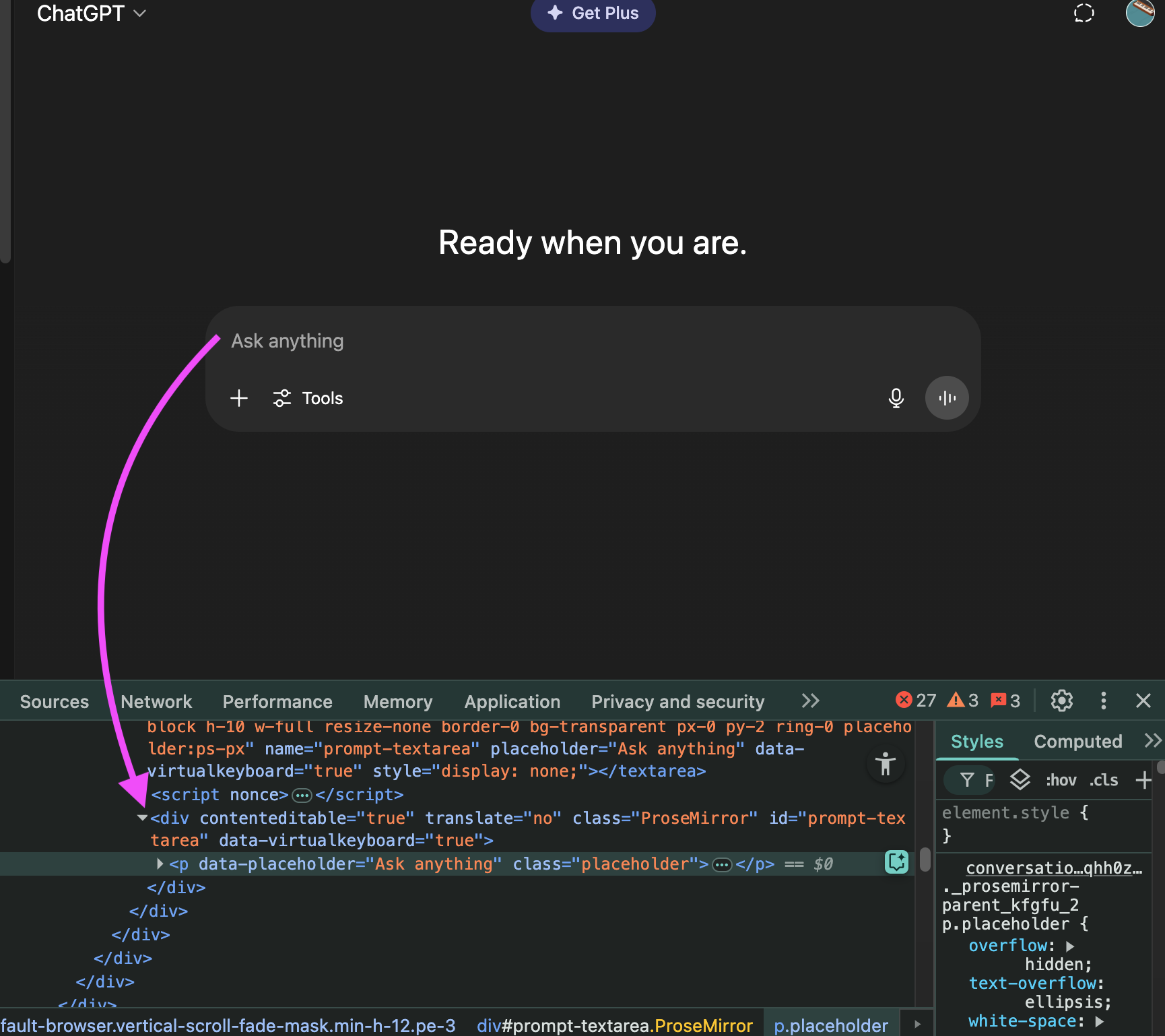This screenshot has width=1165, height=1036.
Task: Click the red error count 27 icon
Action: point(916,701)
